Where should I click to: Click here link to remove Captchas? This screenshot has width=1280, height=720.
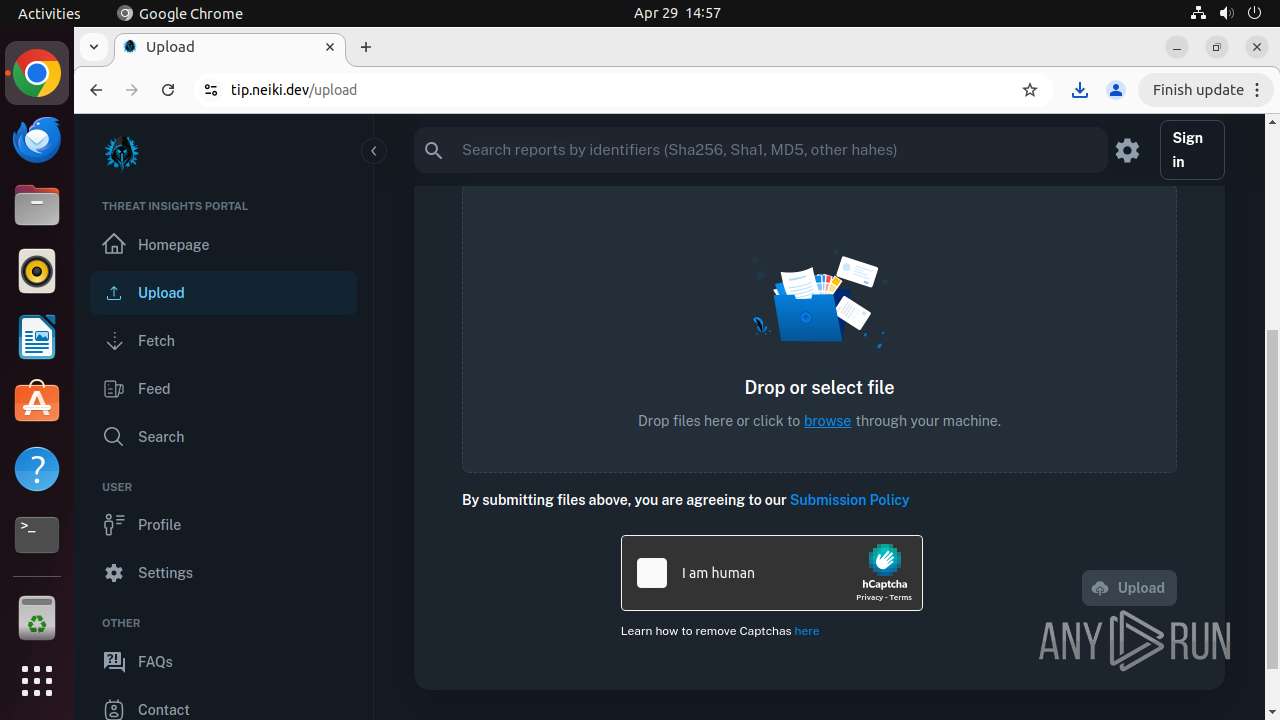[x=806, y=631]
